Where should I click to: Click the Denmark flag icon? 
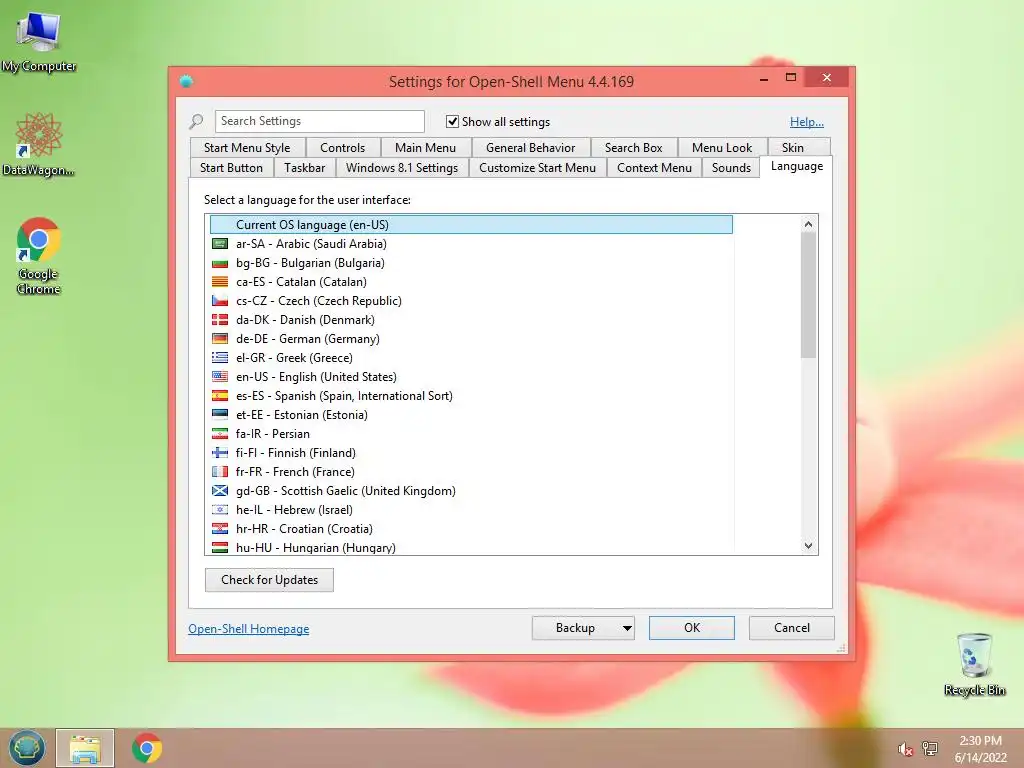coord(220,319)
